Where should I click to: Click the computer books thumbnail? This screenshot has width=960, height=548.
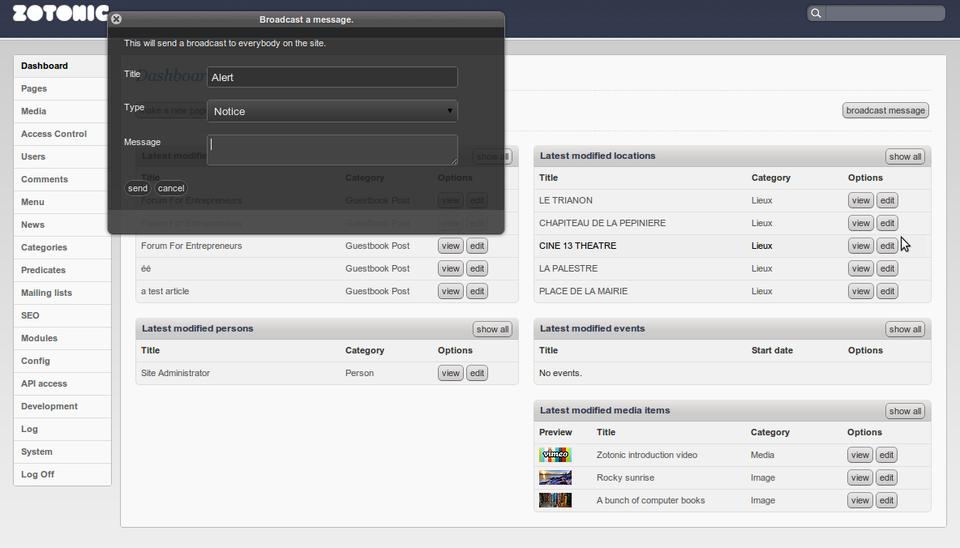pos(555,500)
